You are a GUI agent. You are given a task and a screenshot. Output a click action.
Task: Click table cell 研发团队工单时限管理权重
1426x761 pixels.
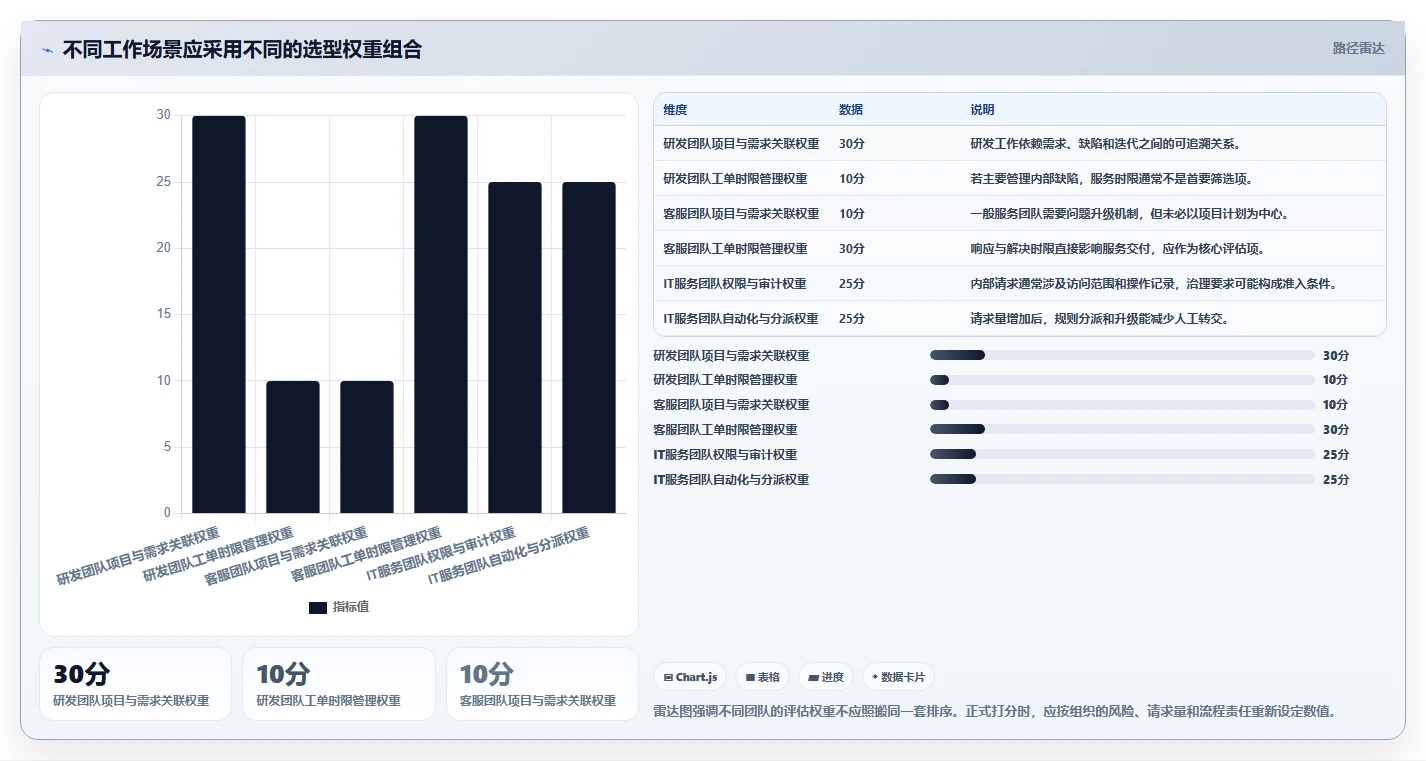735,179
